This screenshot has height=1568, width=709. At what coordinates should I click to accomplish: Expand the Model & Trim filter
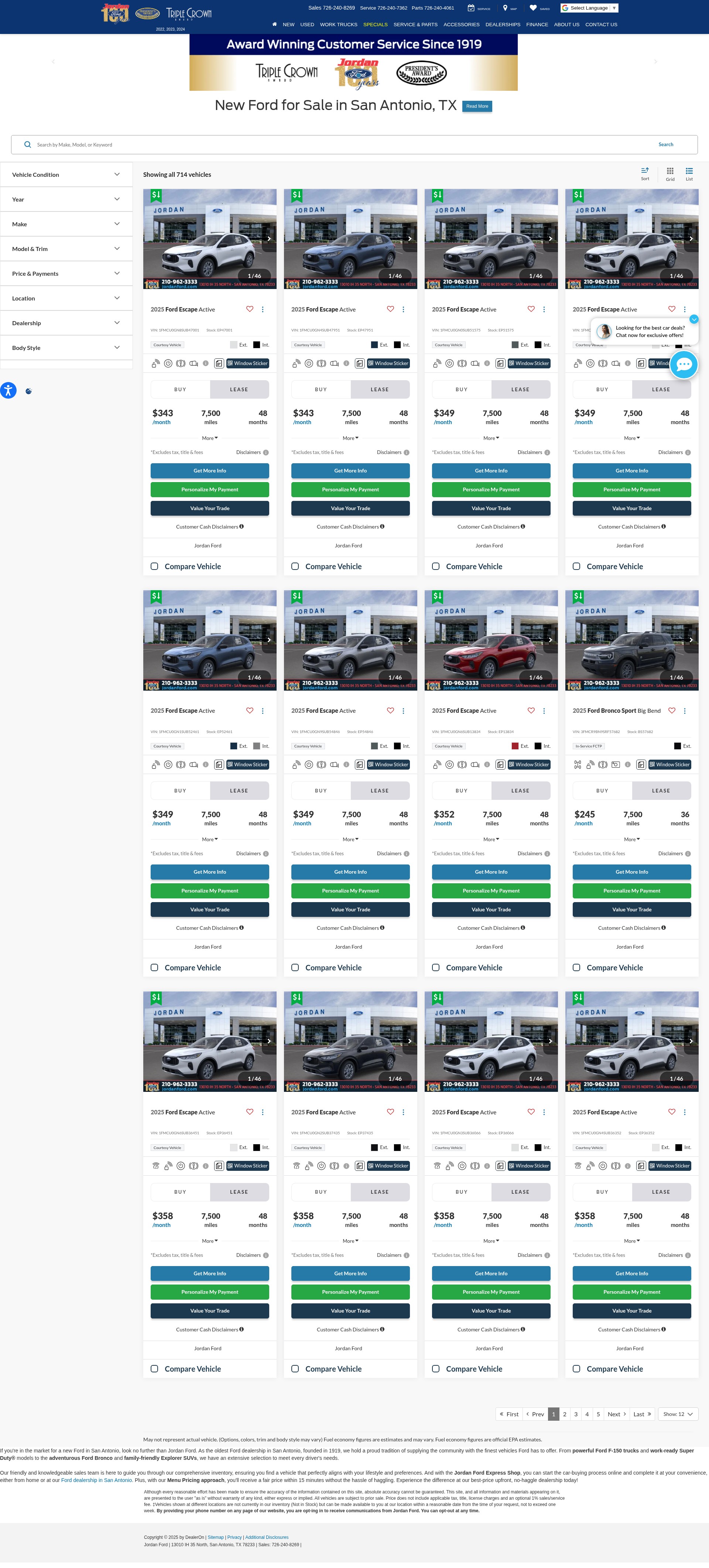click(66, 249)
